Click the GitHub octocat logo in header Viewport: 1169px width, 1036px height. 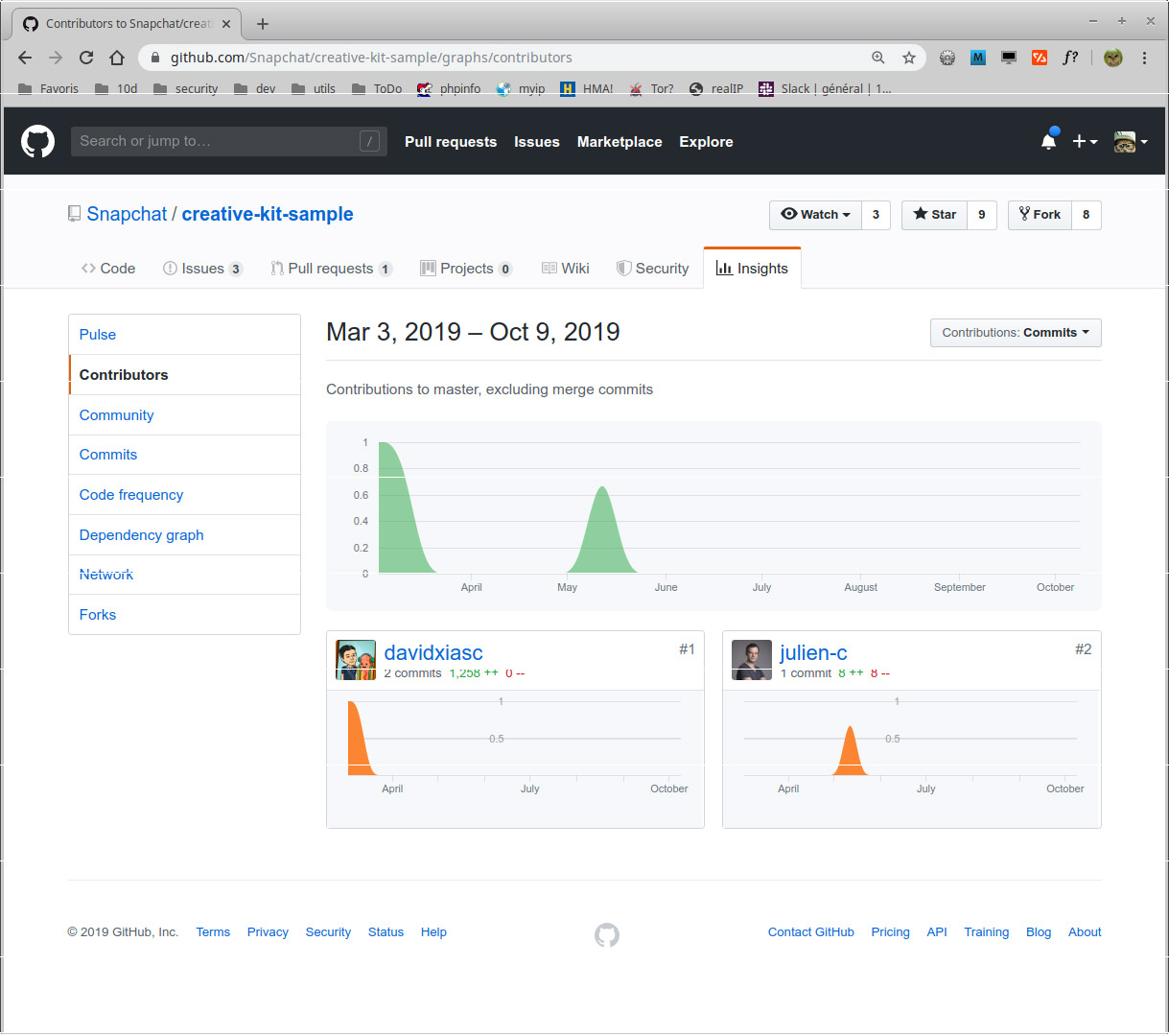click(38, 141)
